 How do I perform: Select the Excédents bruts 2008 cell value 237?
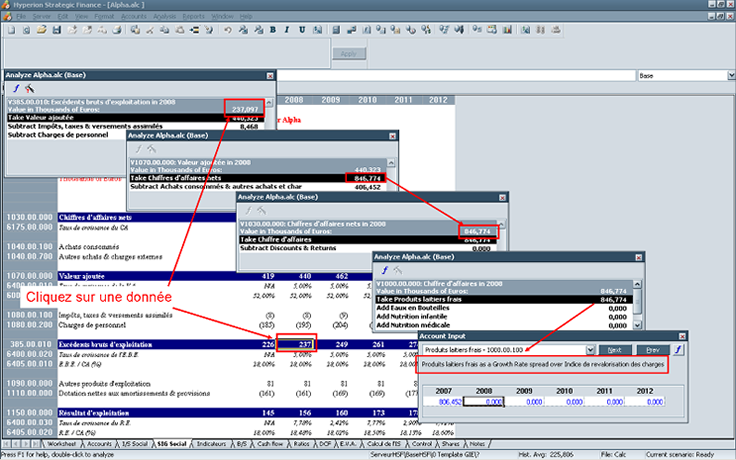tap(297, 344)
